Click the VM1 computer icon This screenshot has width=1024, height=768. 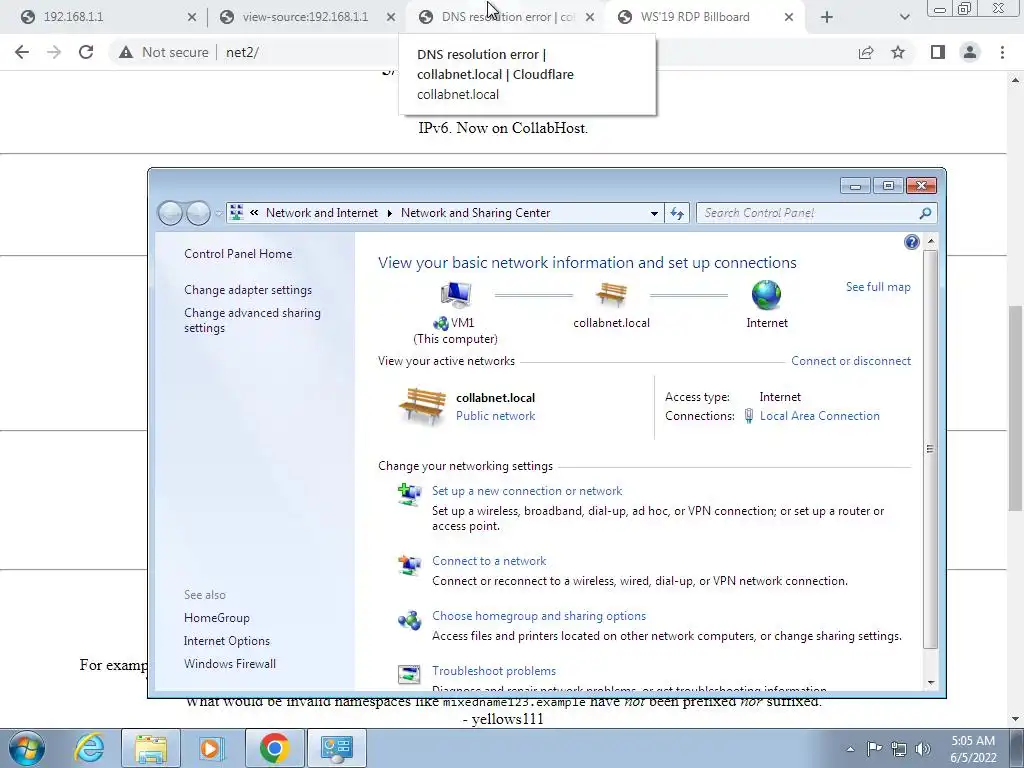tap(455, 295)
